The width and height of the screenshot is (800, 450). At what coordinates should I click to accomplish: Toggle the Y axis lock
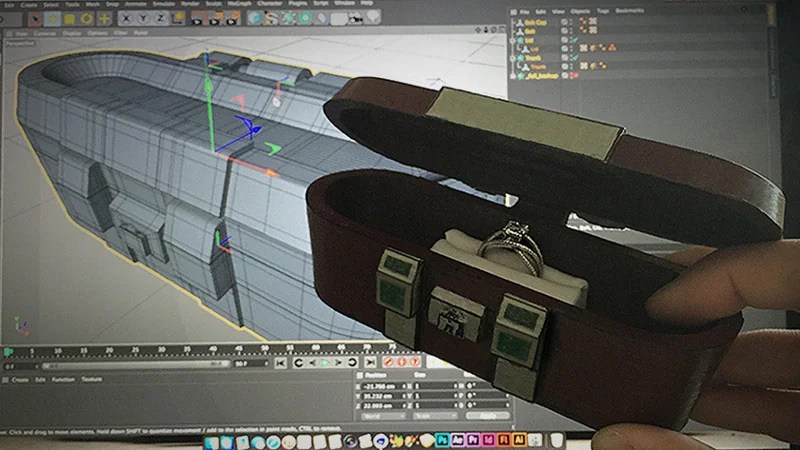tap(143, 19)
